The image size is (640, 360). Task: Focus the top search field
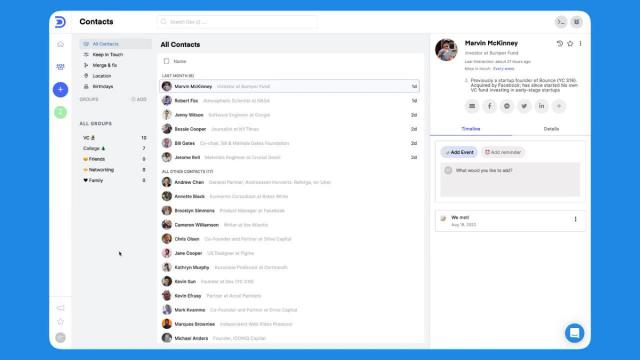(237, 22)
